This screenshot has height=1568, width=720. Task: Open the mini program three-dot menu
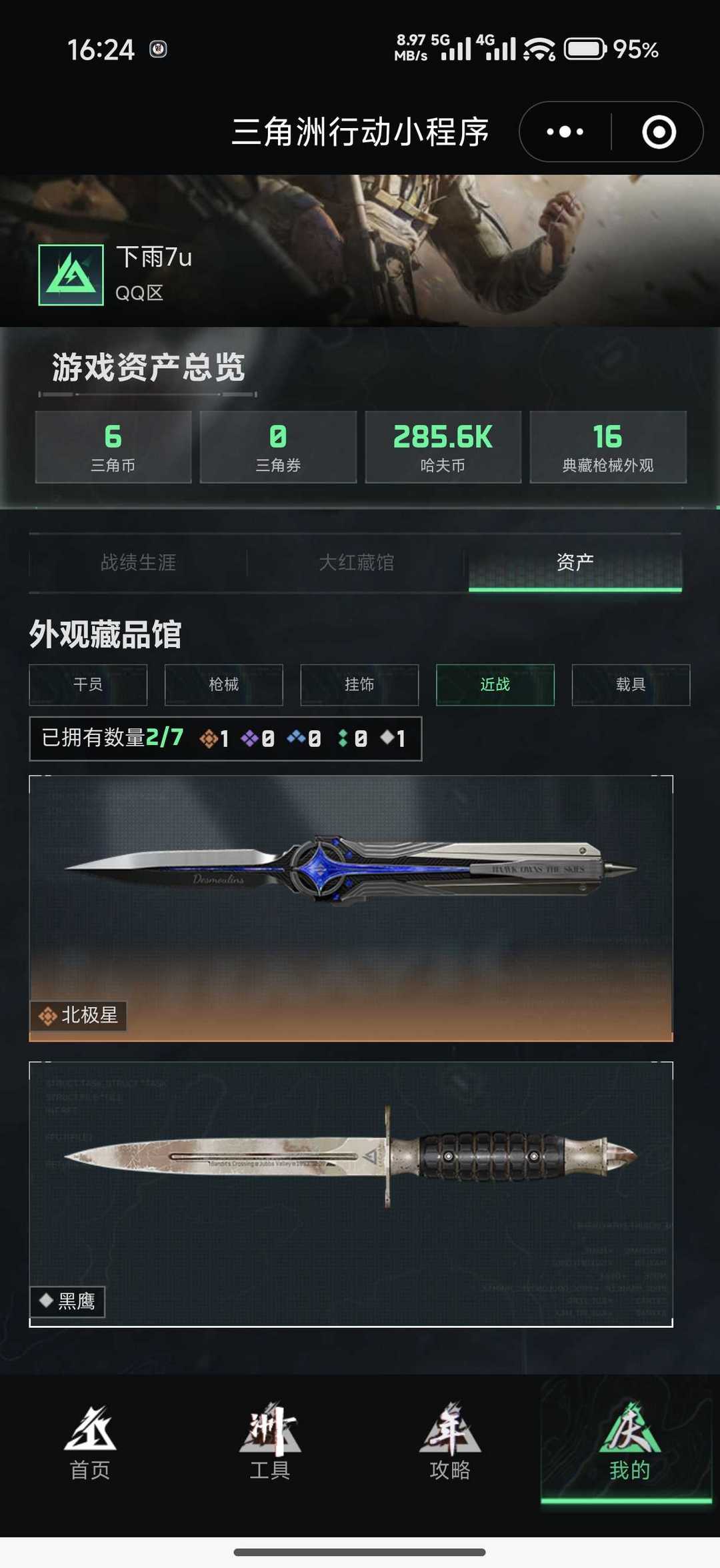565,131
